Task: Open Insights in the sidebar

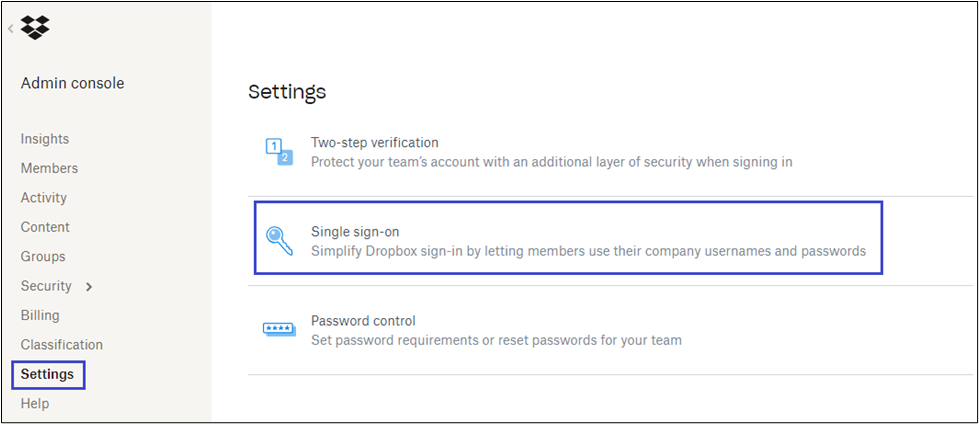Action: [x=45, y=139]
